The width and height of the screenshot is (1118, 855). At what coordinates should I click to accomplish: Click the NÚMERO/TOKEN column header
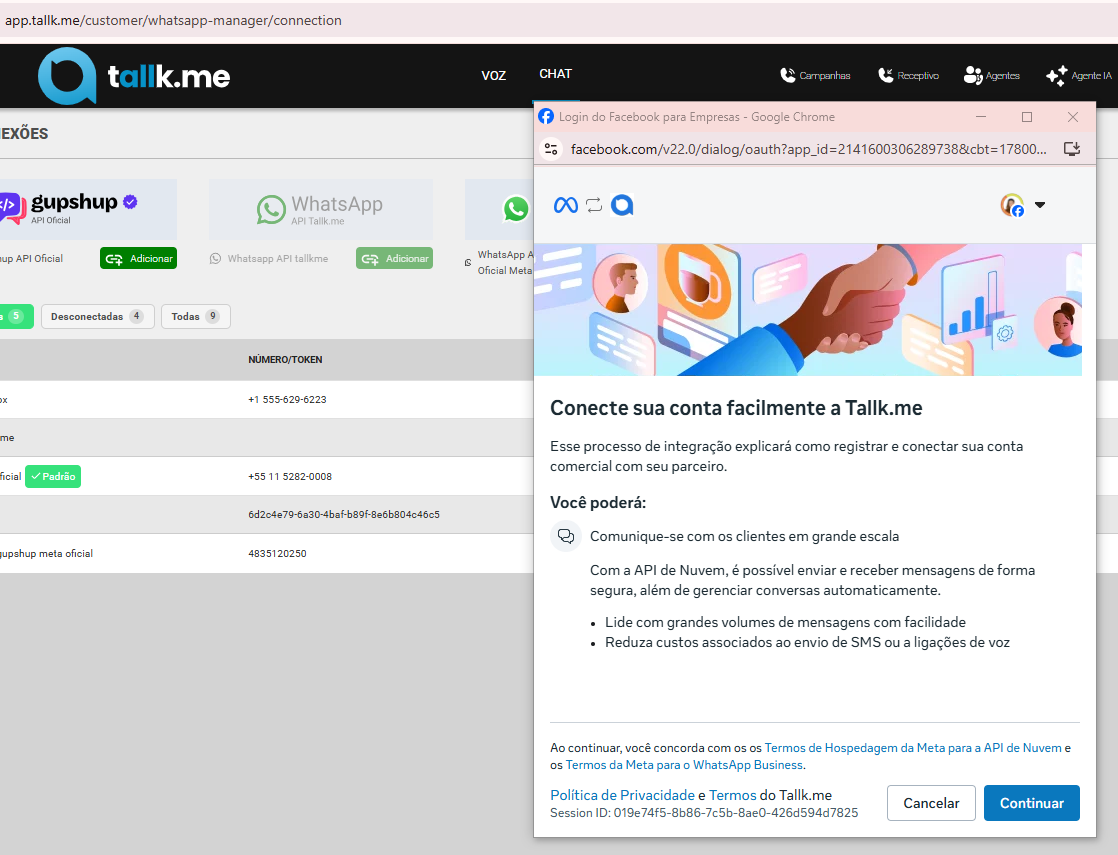285,360
